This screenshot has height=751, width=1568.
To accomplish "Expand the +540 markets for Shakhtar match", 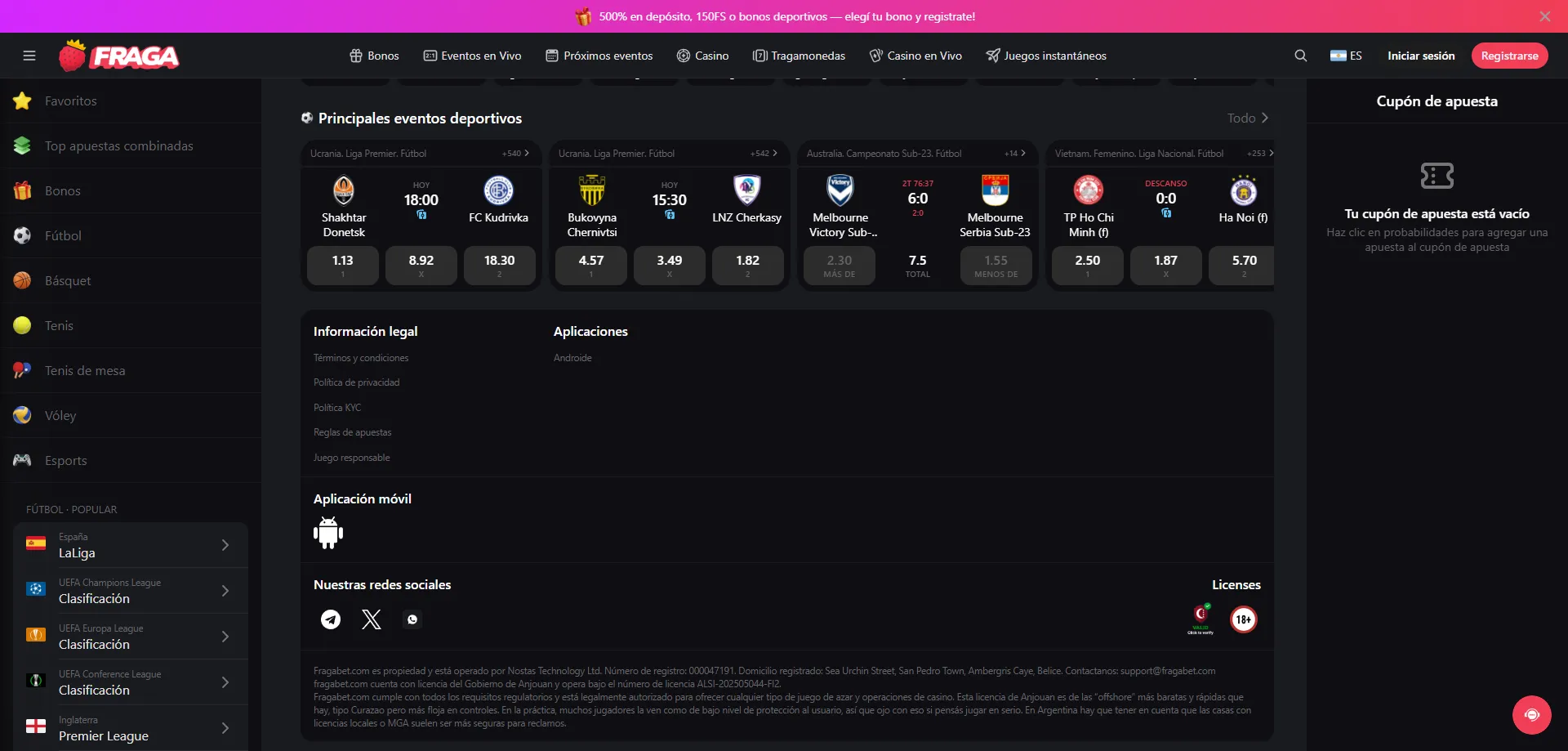I will click(x=515, y=154).
